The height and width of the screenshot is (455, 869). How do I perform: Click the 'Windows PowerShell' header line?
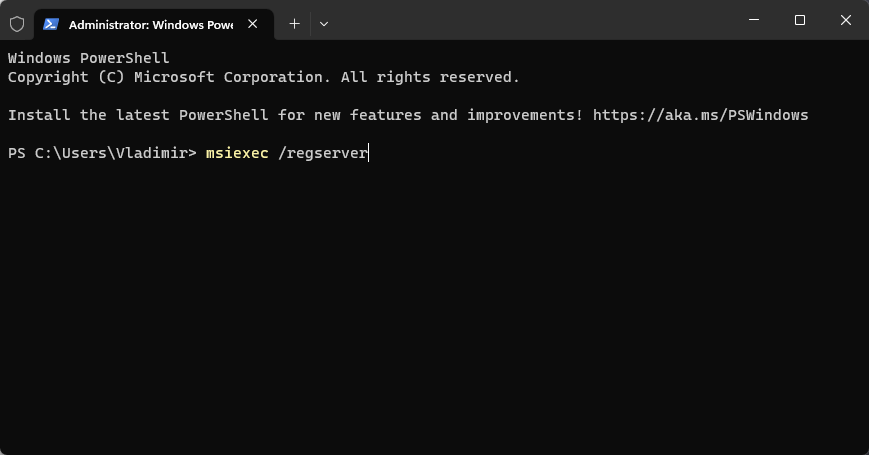pyautogui.click(x=89, y=58)
